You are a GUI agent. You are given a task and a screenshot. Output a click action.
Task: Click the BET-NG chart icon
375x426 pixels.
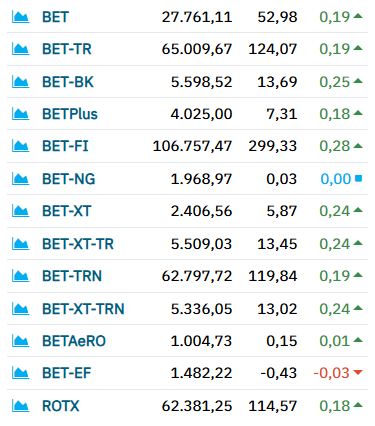[20, 179]
